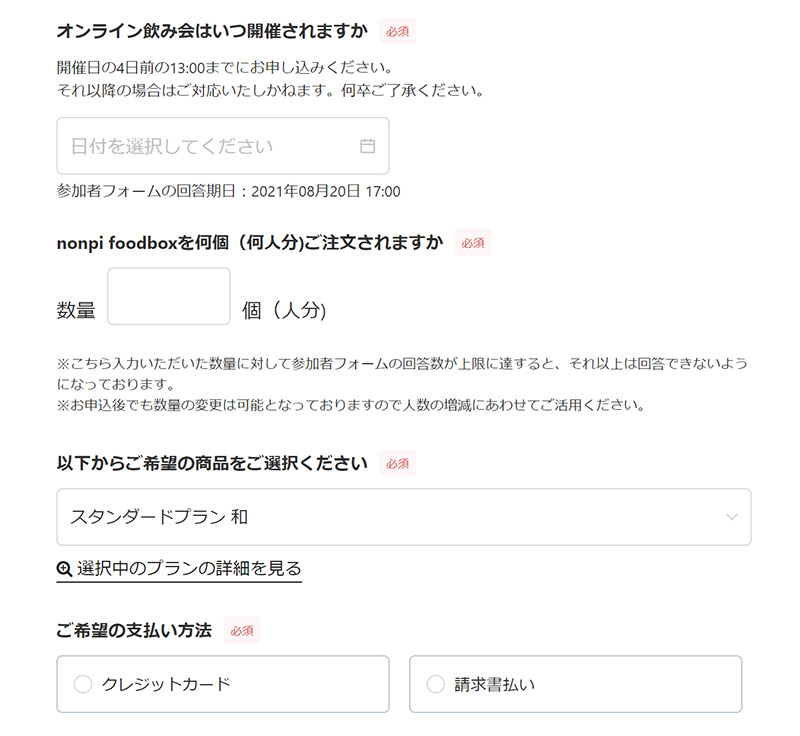Click 必須 badge beside 商品をご選択 heading
Screen dimensions: 800x736
[397, 463]
